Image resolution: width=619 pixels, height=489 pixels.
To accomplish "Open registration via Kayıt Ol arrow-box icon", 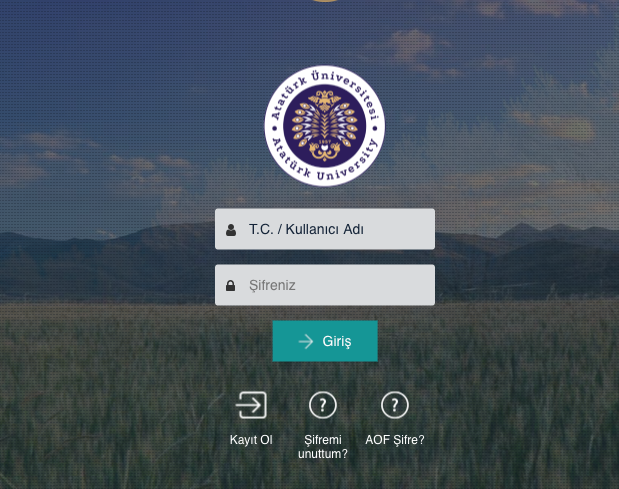I will pyautogui.click(x=251, y=405).
